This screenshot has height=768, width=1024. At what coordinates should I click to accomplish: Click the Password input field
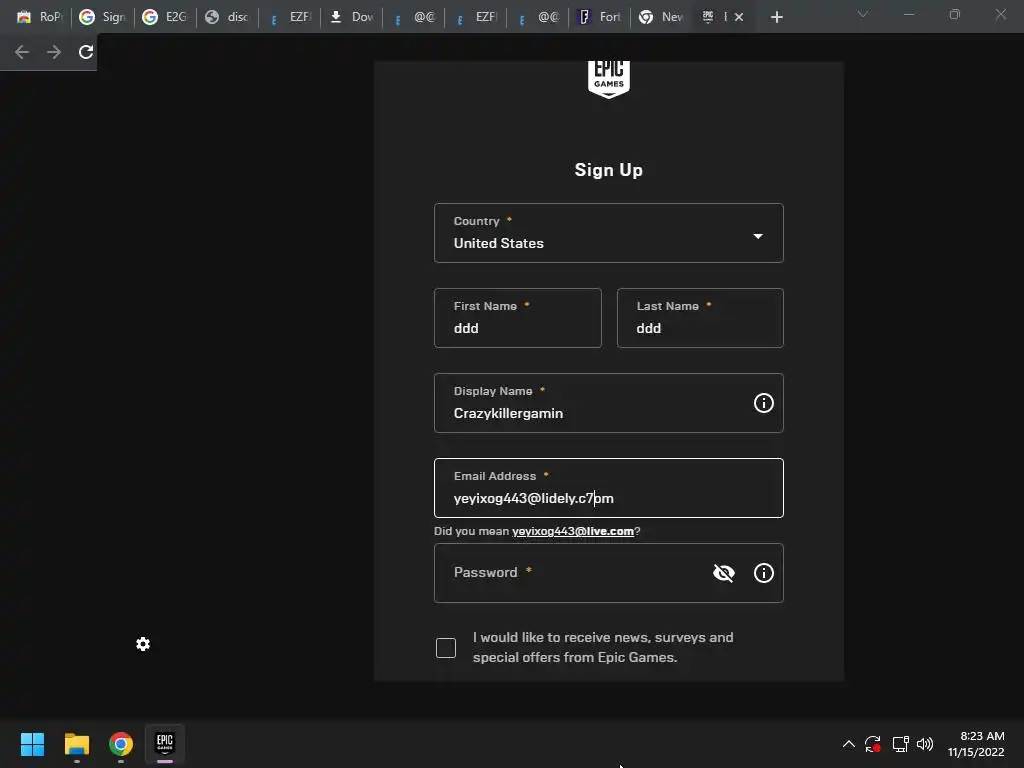608,573
